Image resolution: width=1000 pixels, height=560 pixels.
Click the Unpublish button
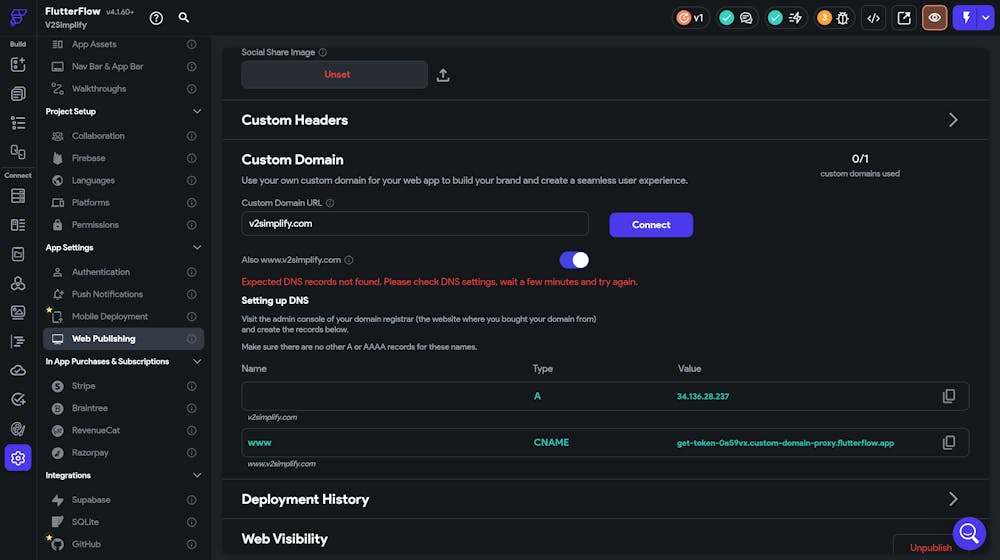coord(930,548)
